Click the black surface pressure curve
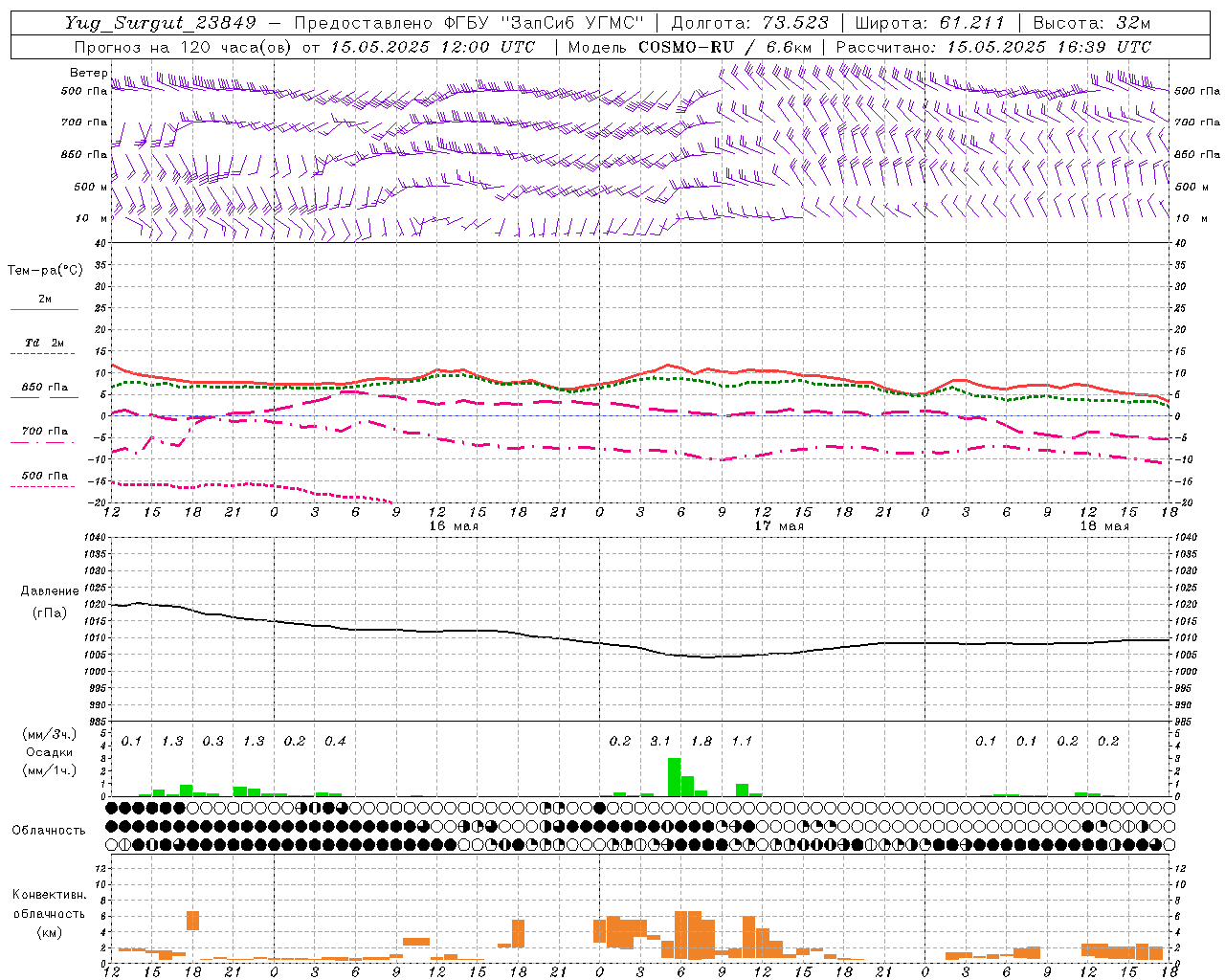 point(641,647)
